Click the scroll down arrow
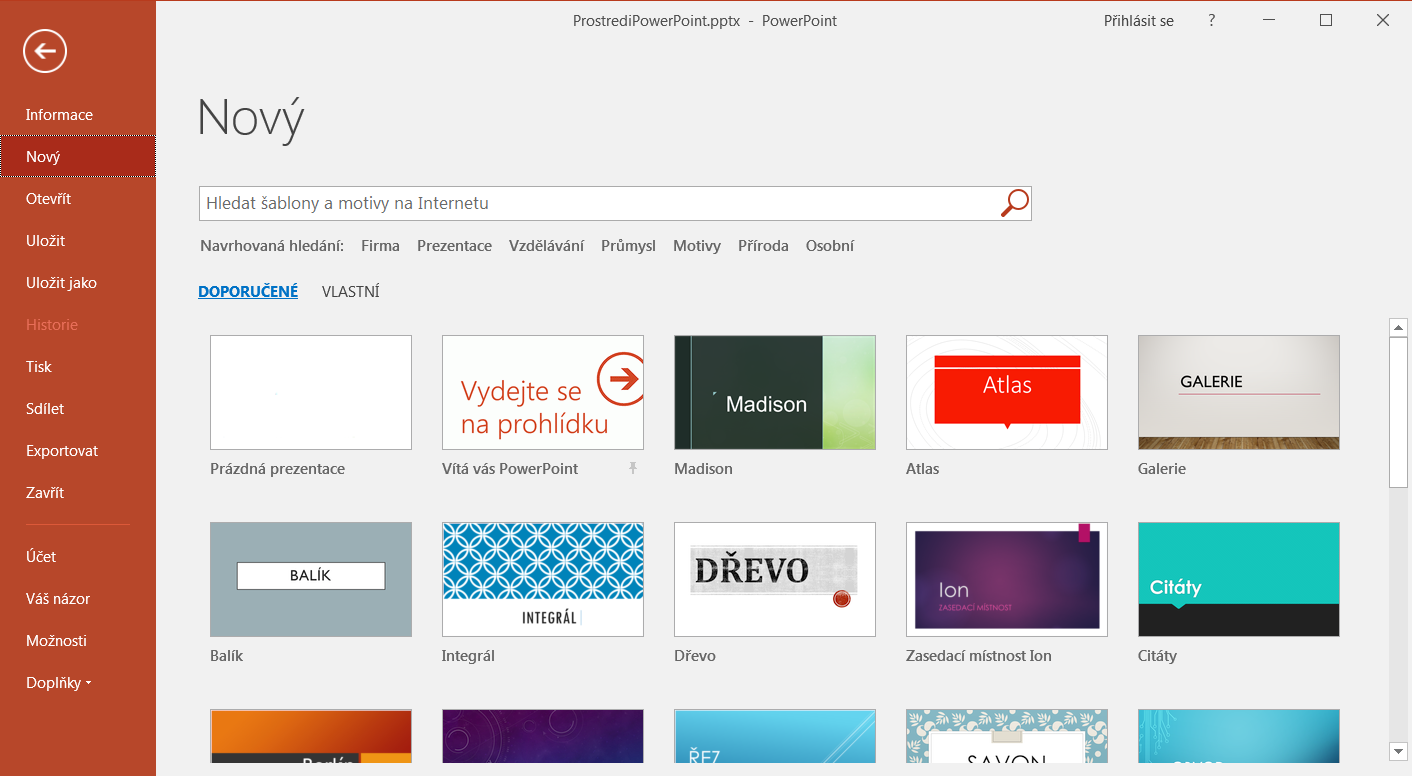This screenshot has height=776, width=1412. click(x=1398, y=751)
